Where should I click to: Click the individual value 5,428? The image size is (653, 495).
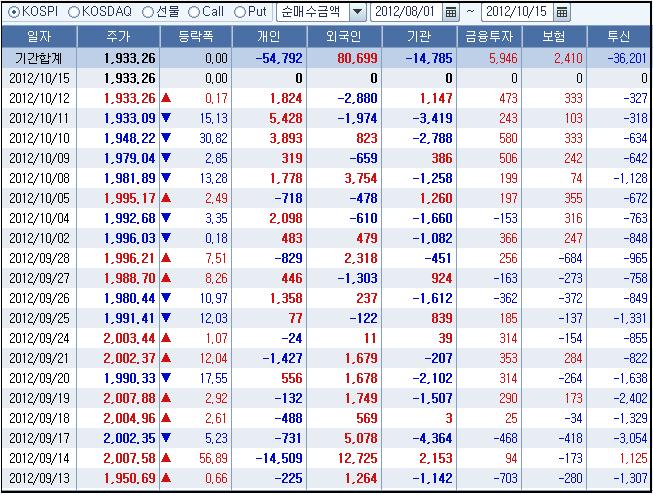pos(286,118)
